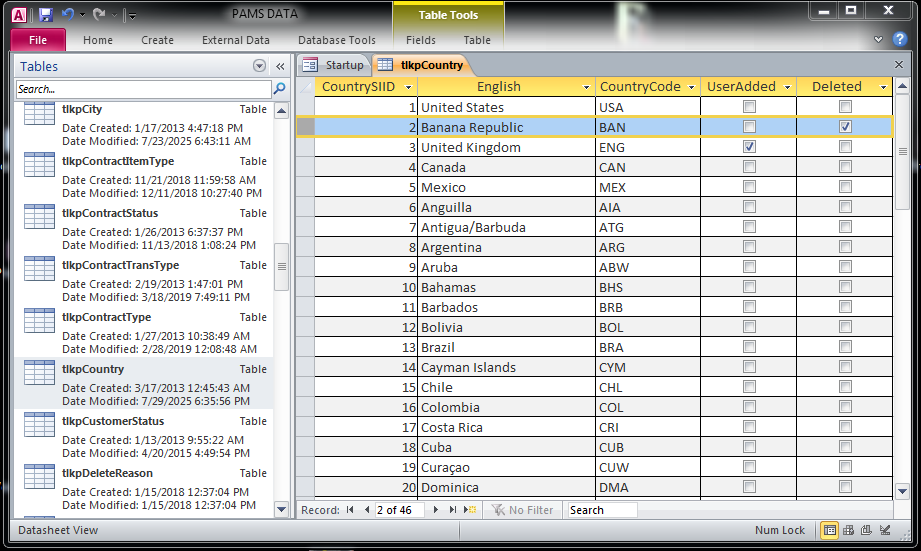
Task: Open the File tab
Action: 38,40
